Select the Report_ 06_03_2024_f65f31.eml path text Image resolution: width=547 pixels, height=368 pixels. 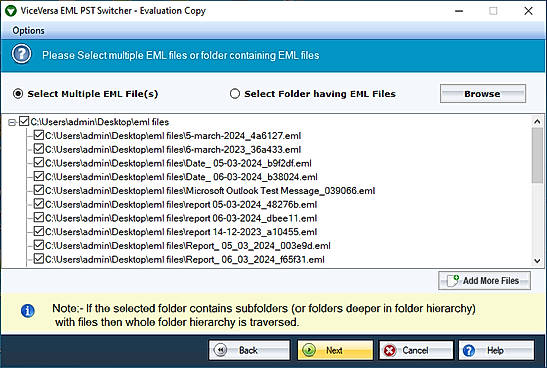(x=185, y=260)
